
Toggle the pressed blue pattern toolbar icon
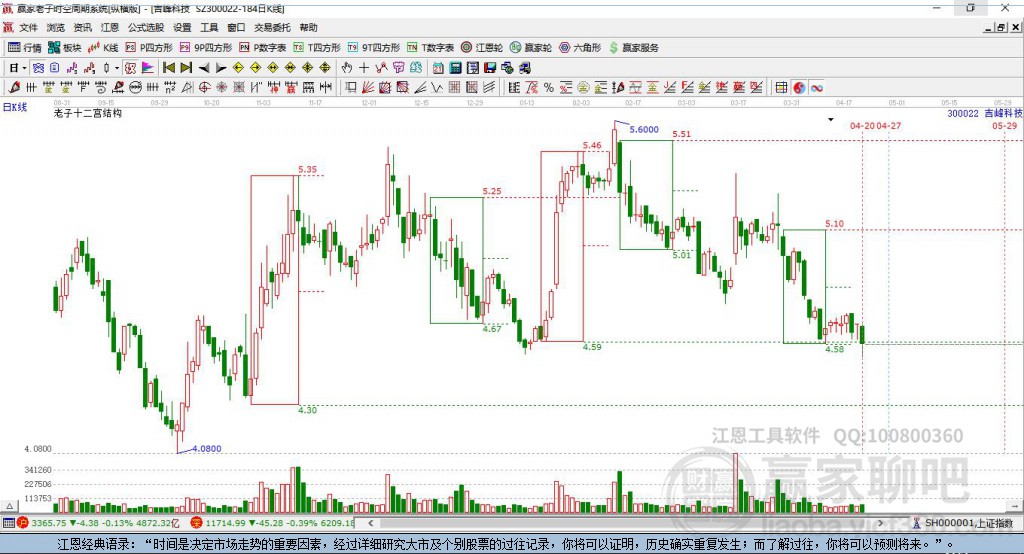click(38, 68)
